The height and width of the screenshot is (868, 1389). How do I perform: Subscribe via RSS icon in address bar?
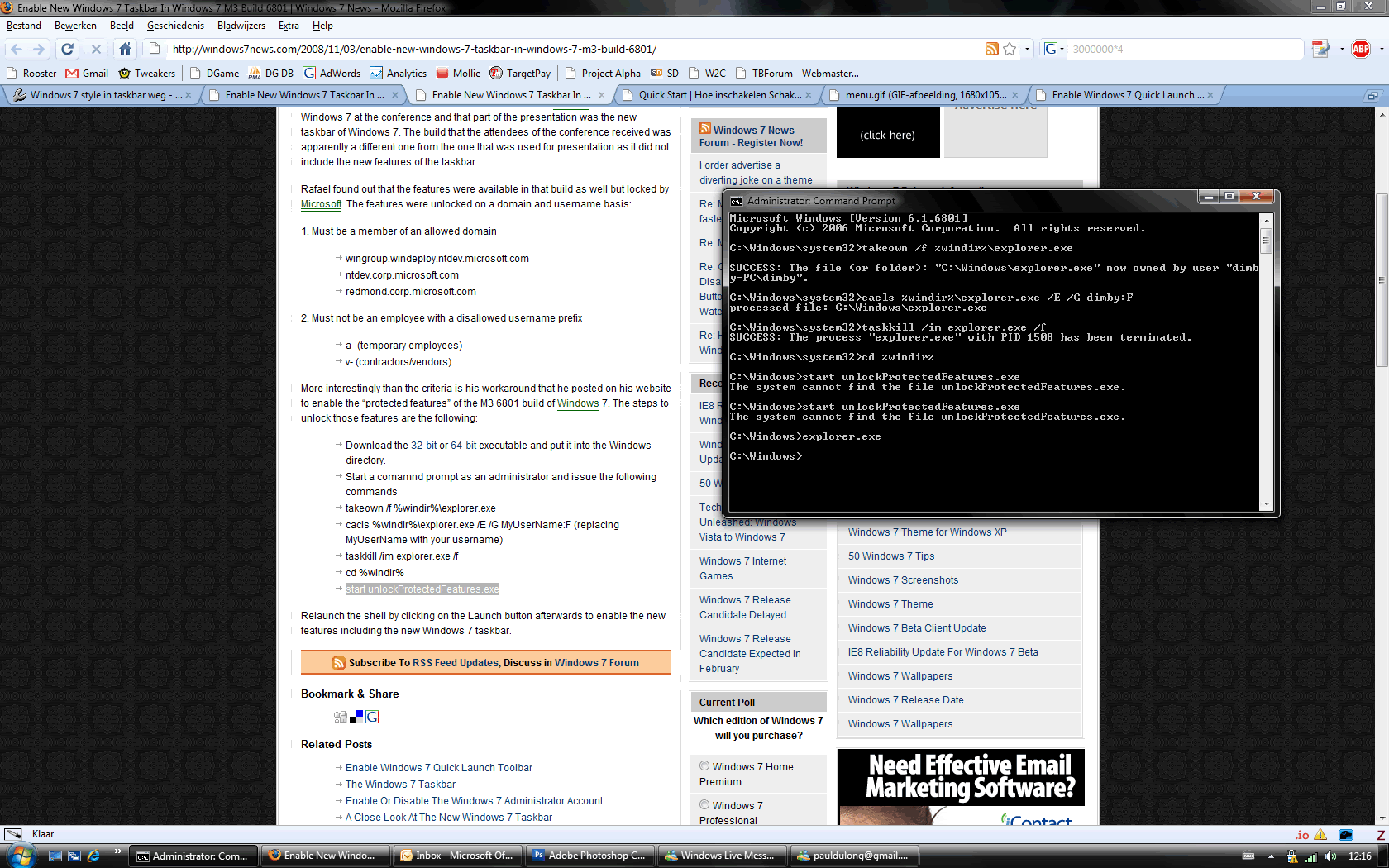[991, 49]
